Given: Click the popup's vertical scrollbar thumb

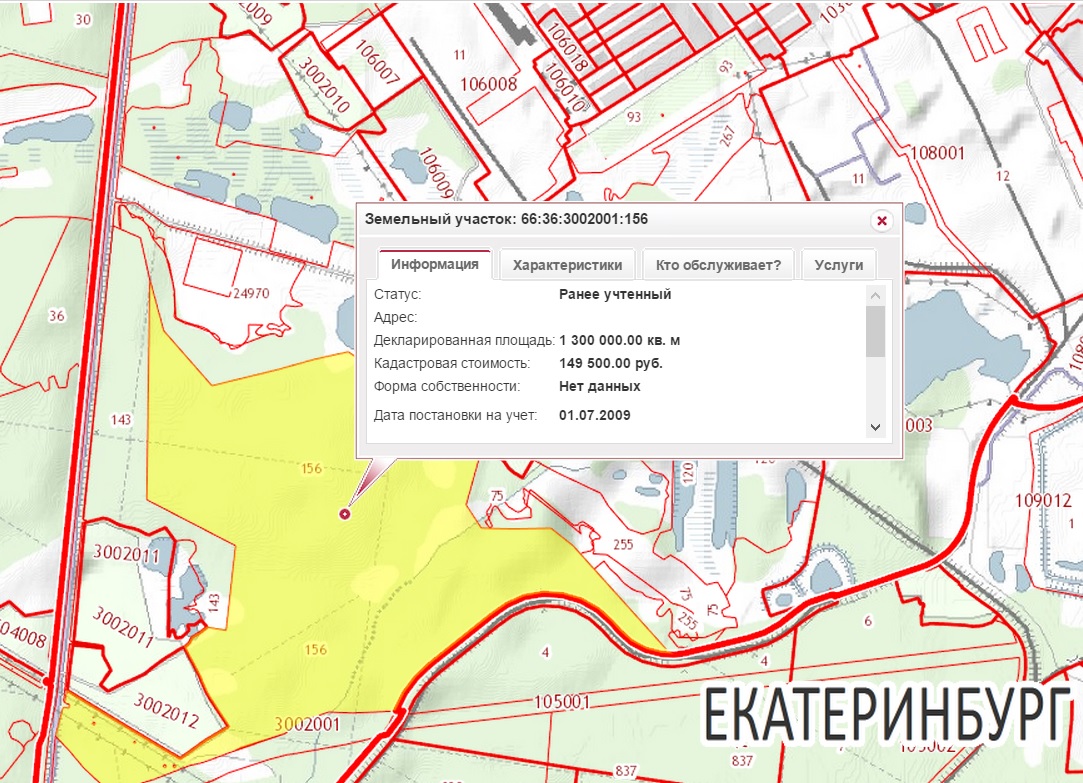Looking at the screenshot, I should click(x=875, y=331).
